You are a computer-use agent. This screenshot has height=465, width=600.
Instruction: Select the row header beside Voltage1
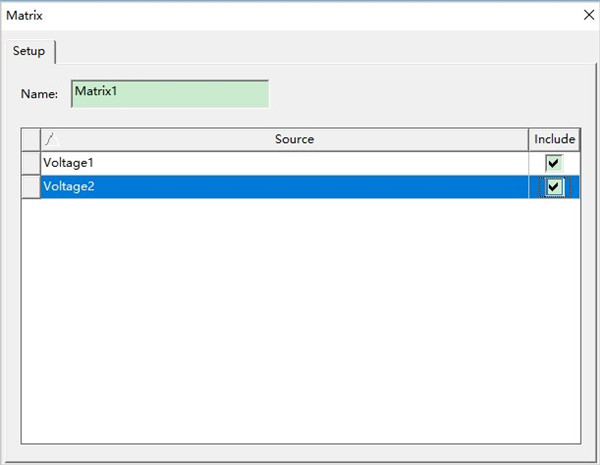tap(30, 163)
